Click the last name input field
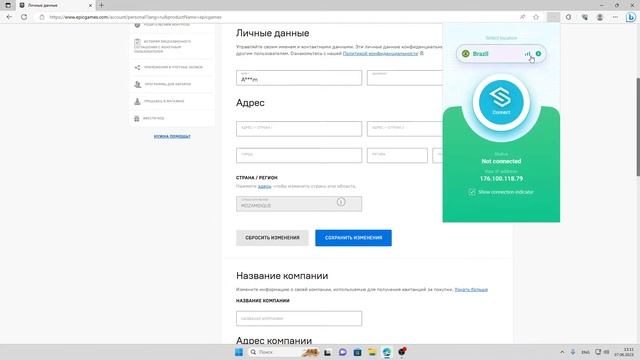Image resolution: width=640 pixels, height=360 pixels. [x=404, y=78]
